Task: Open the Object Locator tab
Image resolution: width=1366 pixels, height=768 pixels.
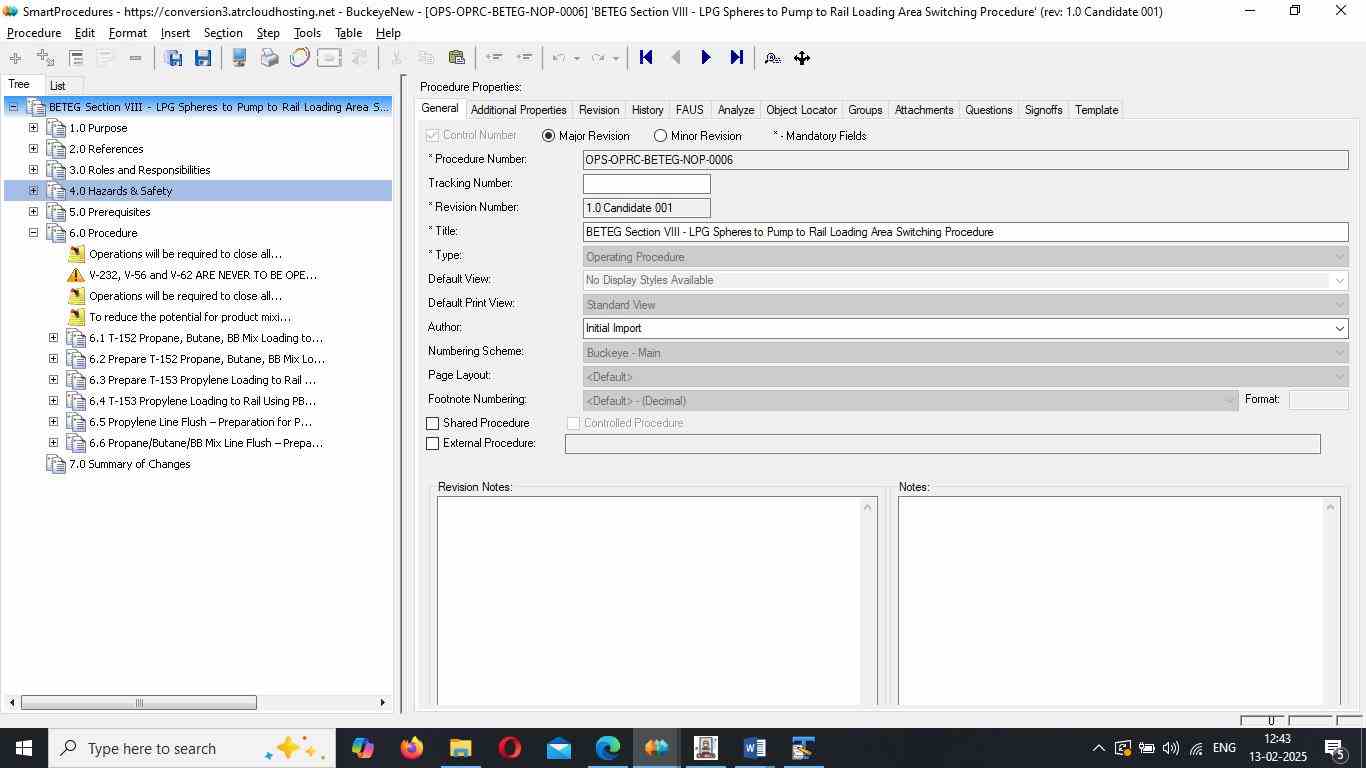Action: click(801, 110)
